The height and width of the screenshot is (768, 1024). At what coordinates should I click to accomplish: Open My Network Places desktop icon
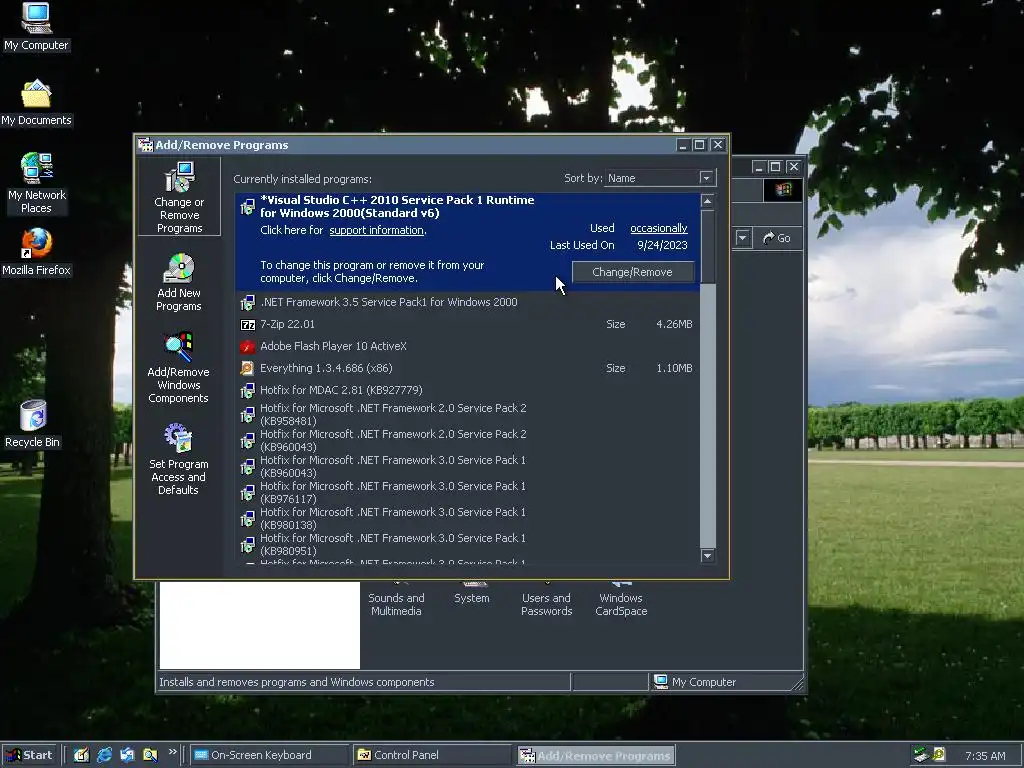[x=37, y=183]
